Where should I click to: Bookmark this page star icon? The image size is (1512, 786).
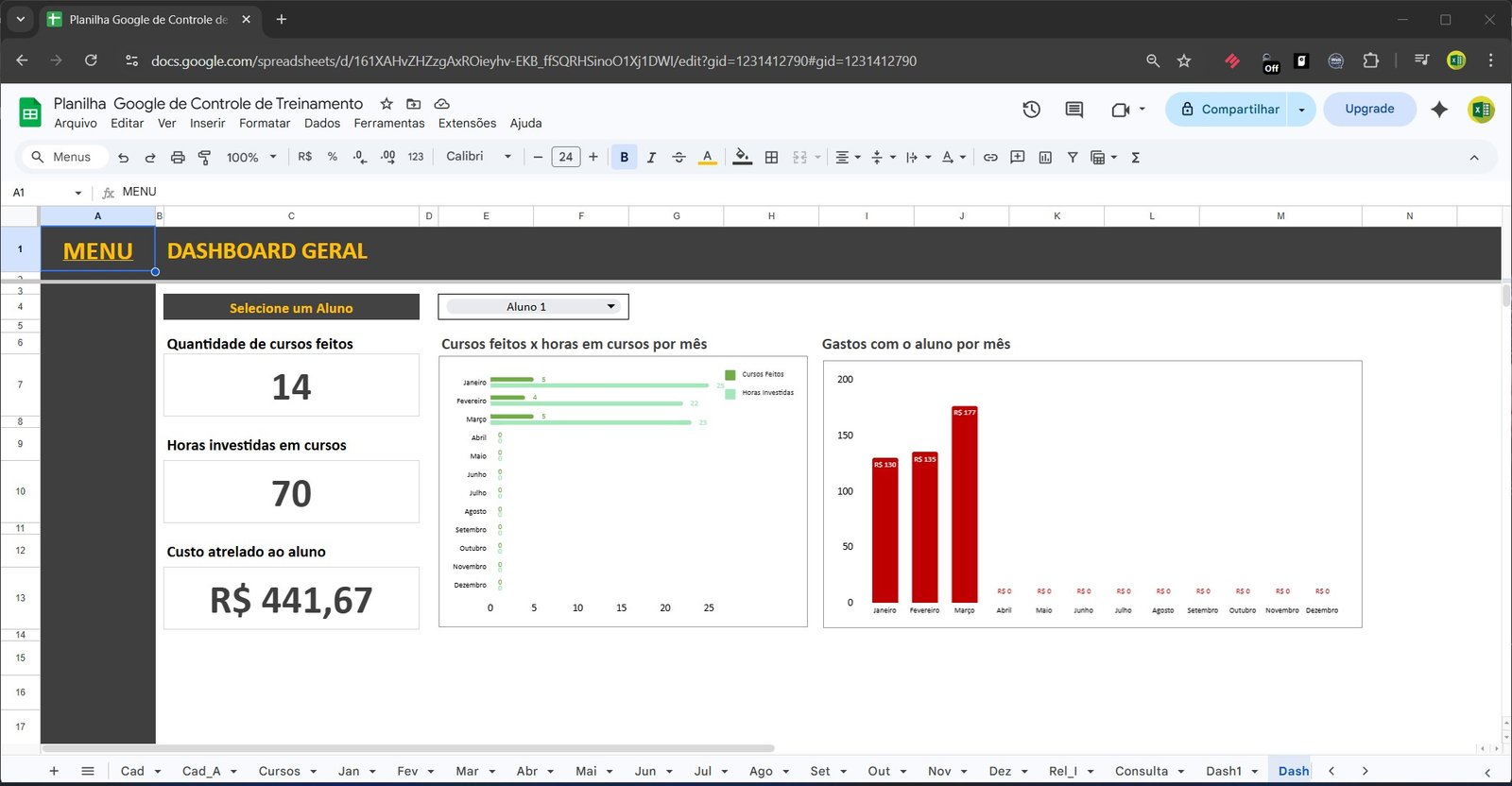pyautogui.click(x=1184, y=60)
